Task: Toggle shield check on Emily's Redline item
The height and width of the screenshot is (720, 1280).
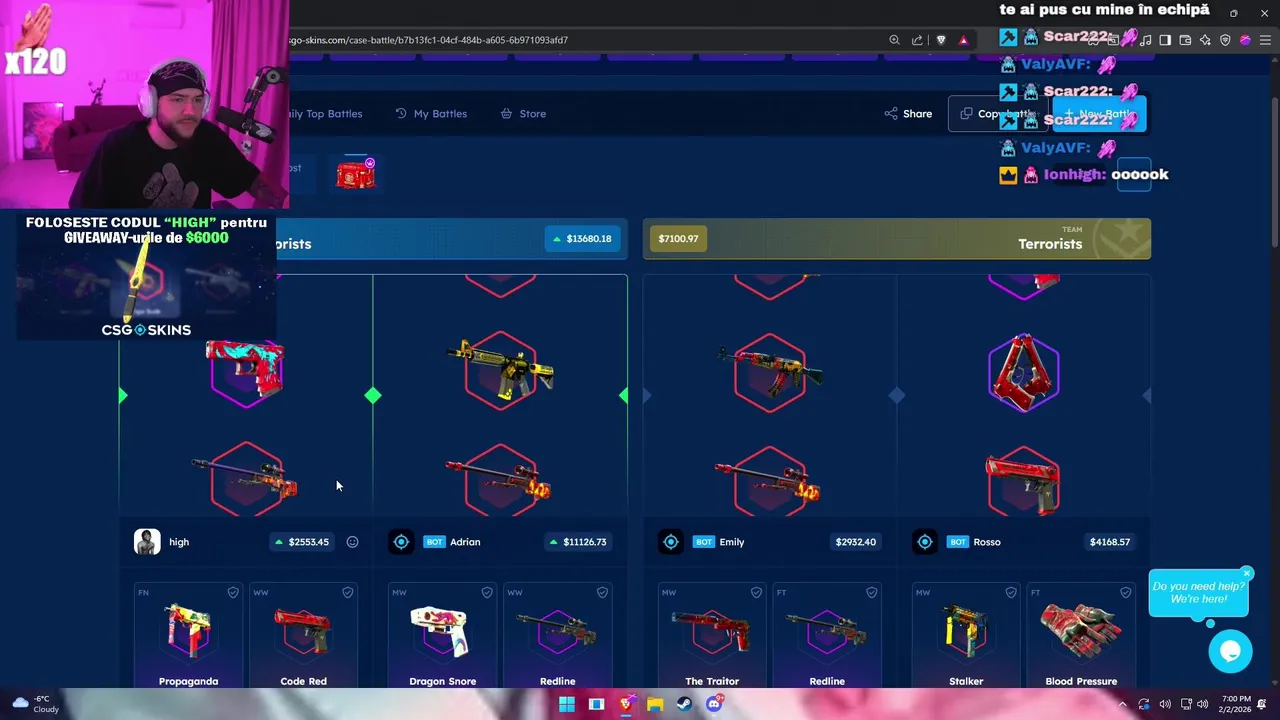Action: pyautogui.click(x=871, y=593)
